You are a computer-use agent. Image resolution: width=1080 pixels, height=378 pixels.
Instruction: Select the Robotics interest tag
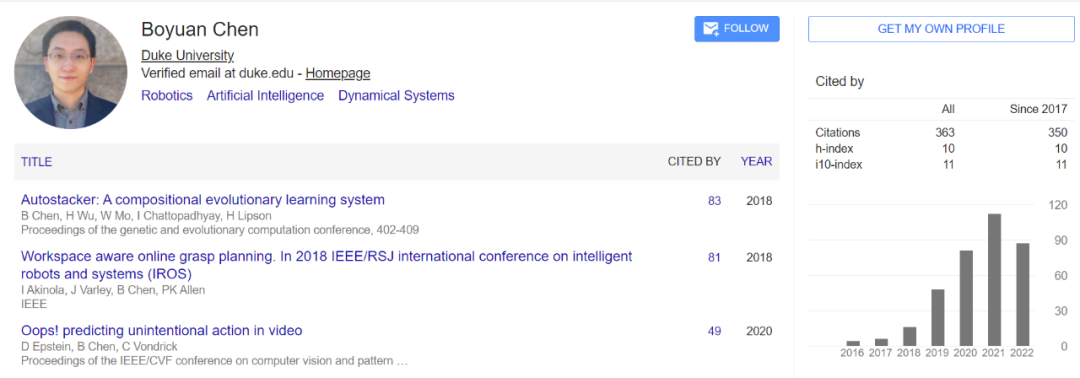167,96
